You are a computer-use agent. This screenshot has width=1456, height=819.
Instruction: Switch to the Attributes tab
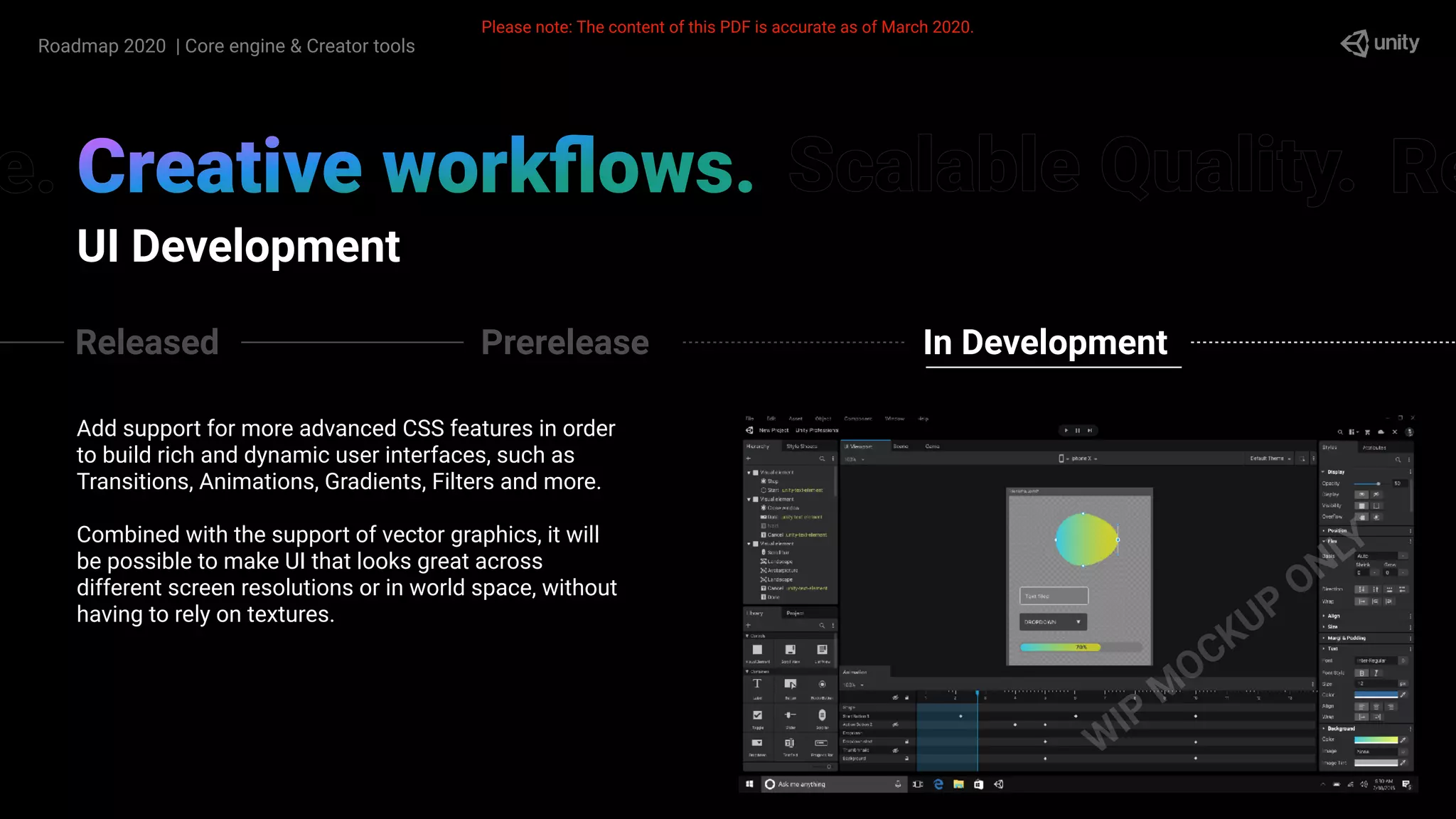pyautogui.click(x=1374, y=447)
